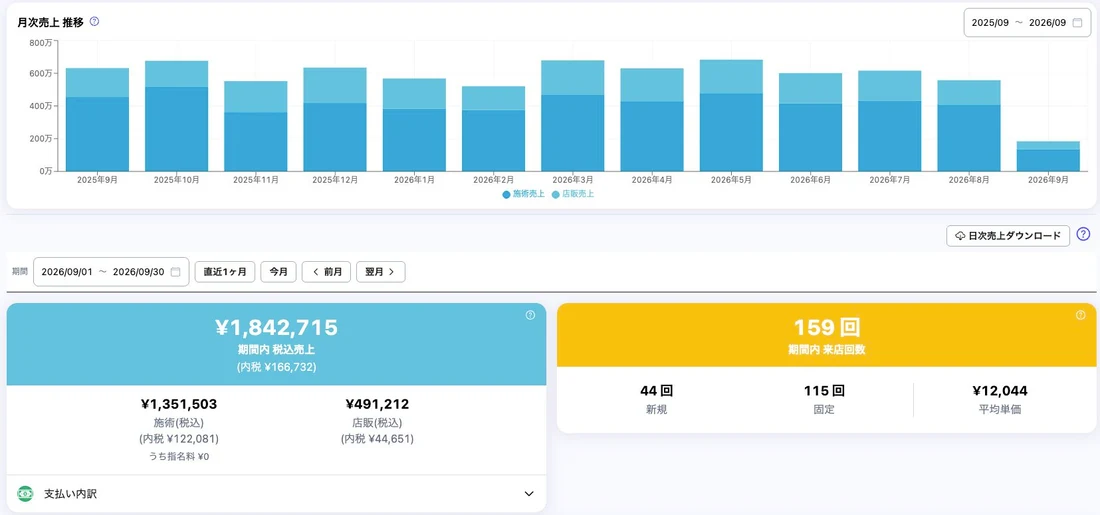1100x515 pixels.
Task: Click the 2026年4月 bar in chart
Action: (x=652, y=119)
